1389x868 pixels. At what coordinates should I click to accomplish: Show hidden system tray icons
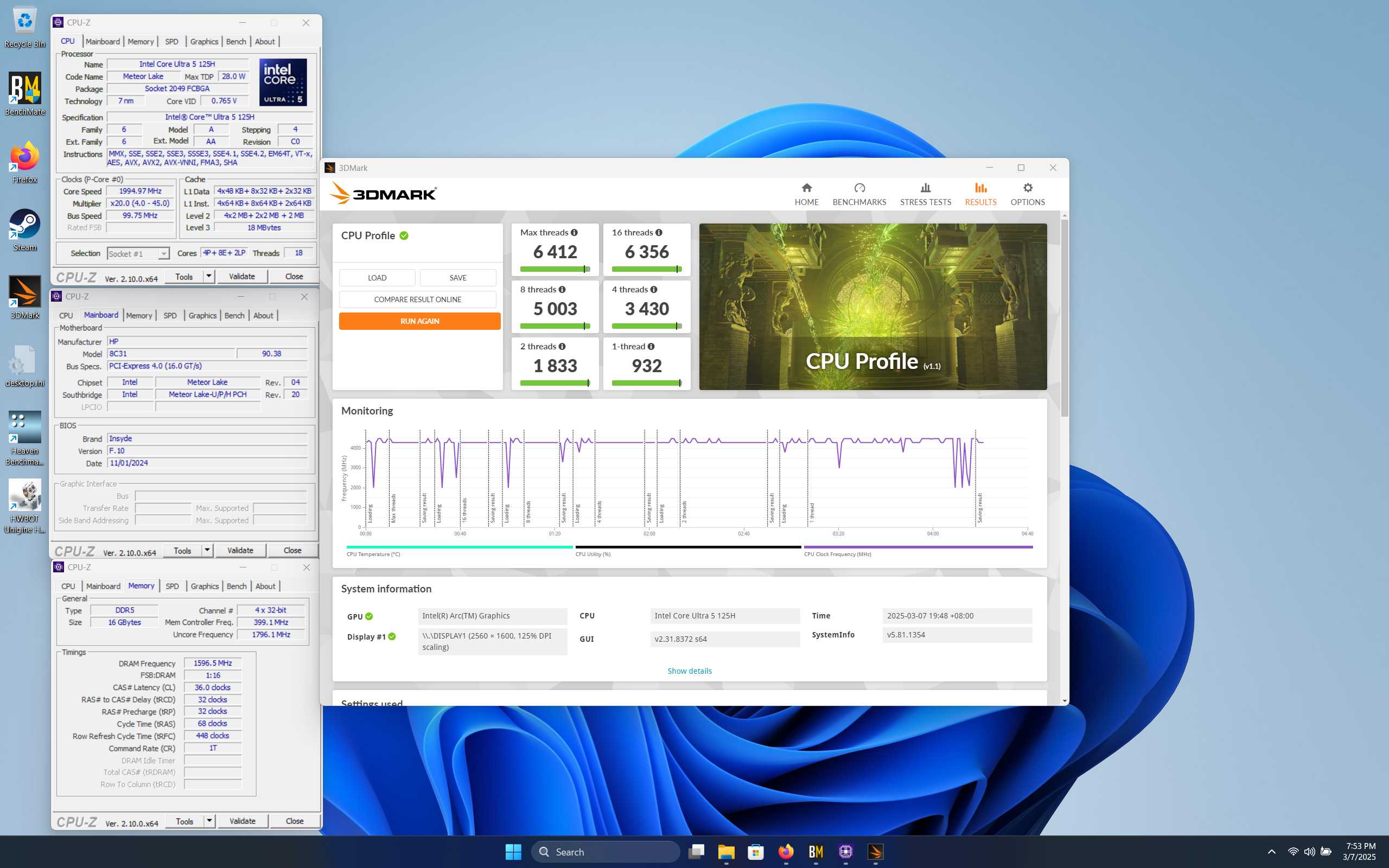point(1271,852)
